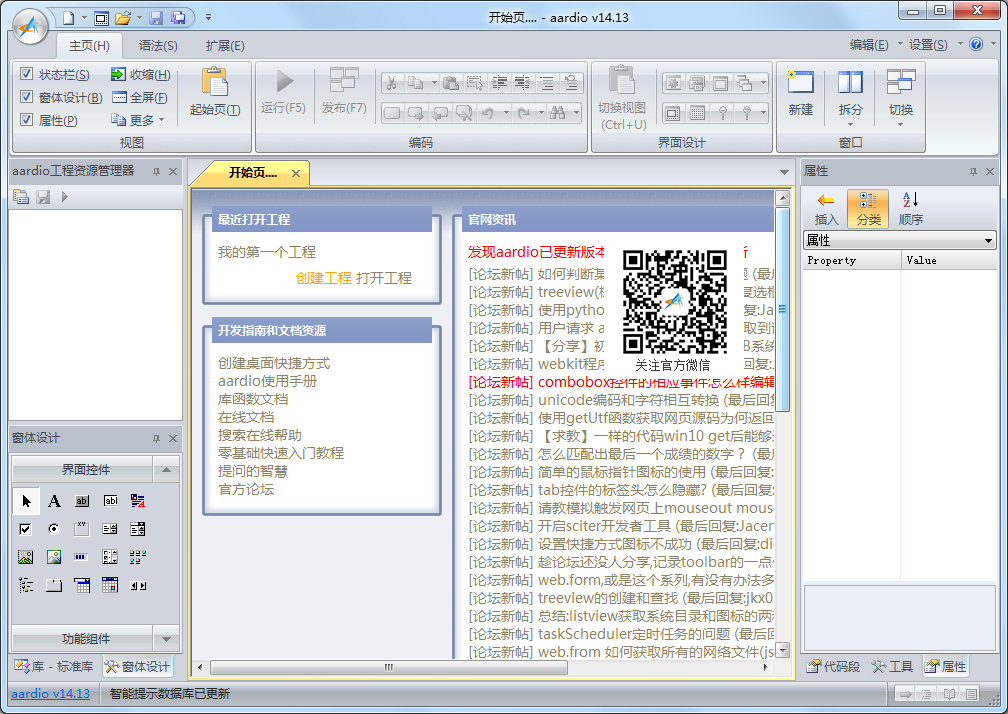This screenshot has height=714, width=1008.
Task: Select the rich edit control in the toolbox
Action: tap(138, 501)
